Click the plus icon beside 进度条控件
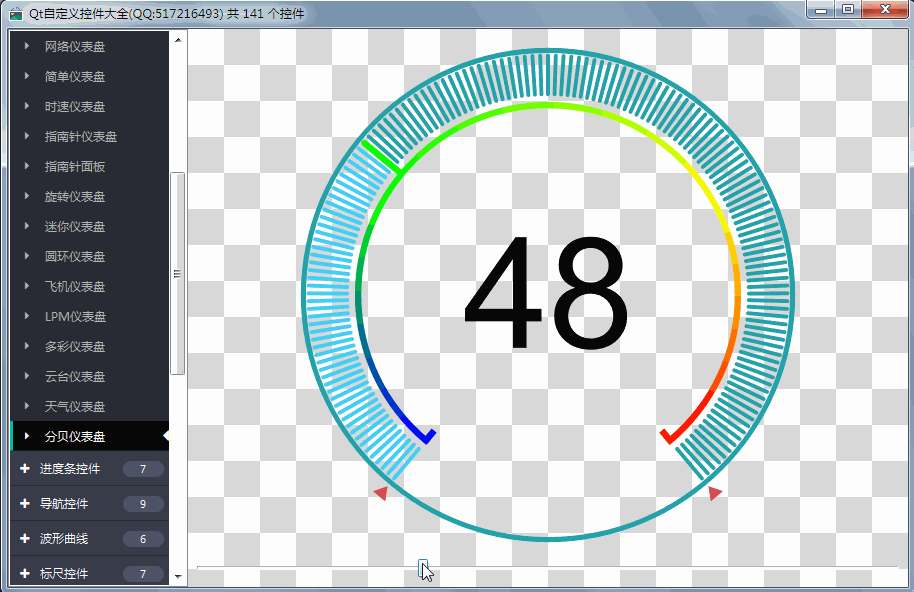 pos(24,469)
